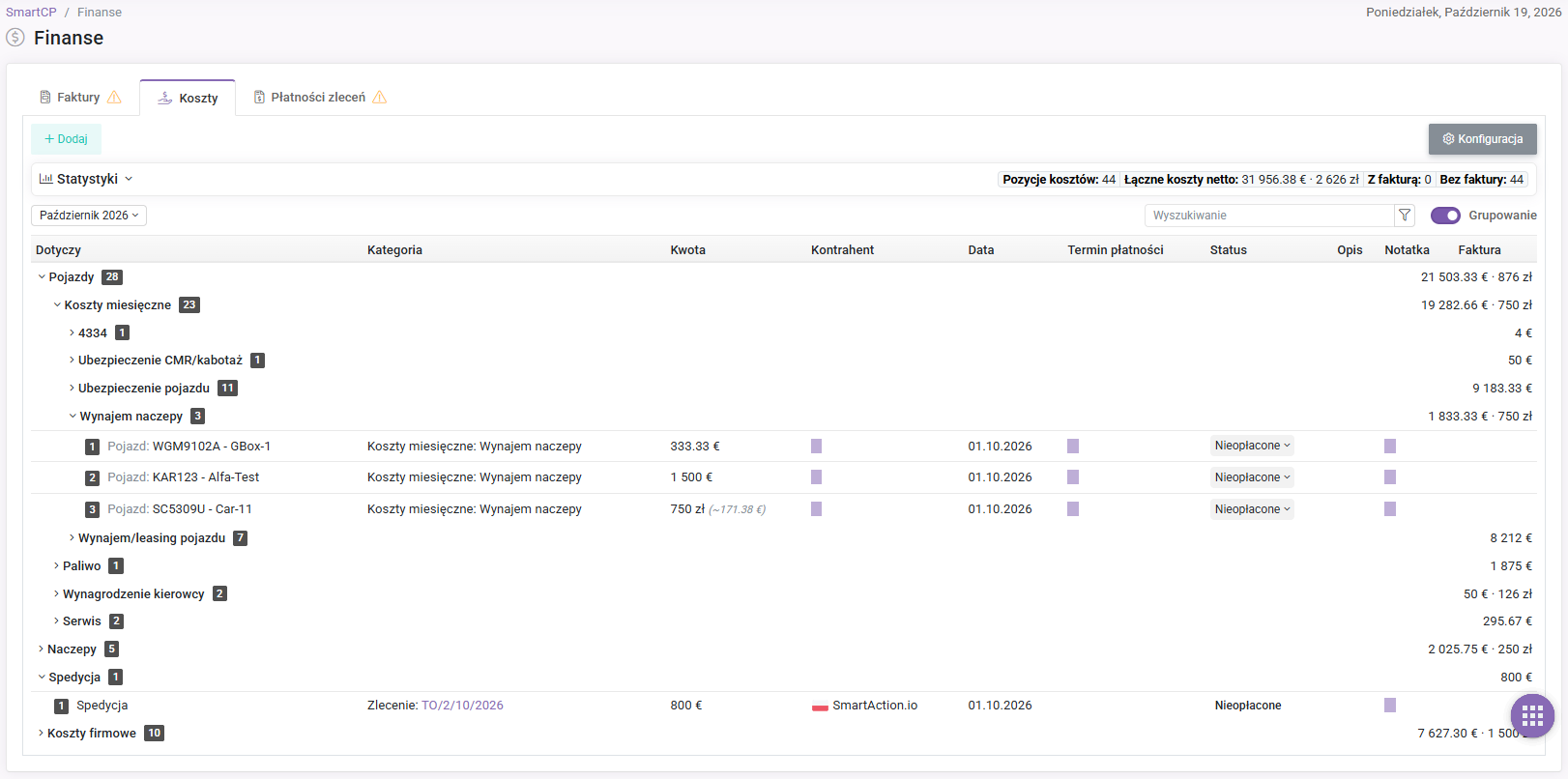Expand the Statystyki section
The height and width of the screenshot is (779, 1568).
tap(86, 179)
